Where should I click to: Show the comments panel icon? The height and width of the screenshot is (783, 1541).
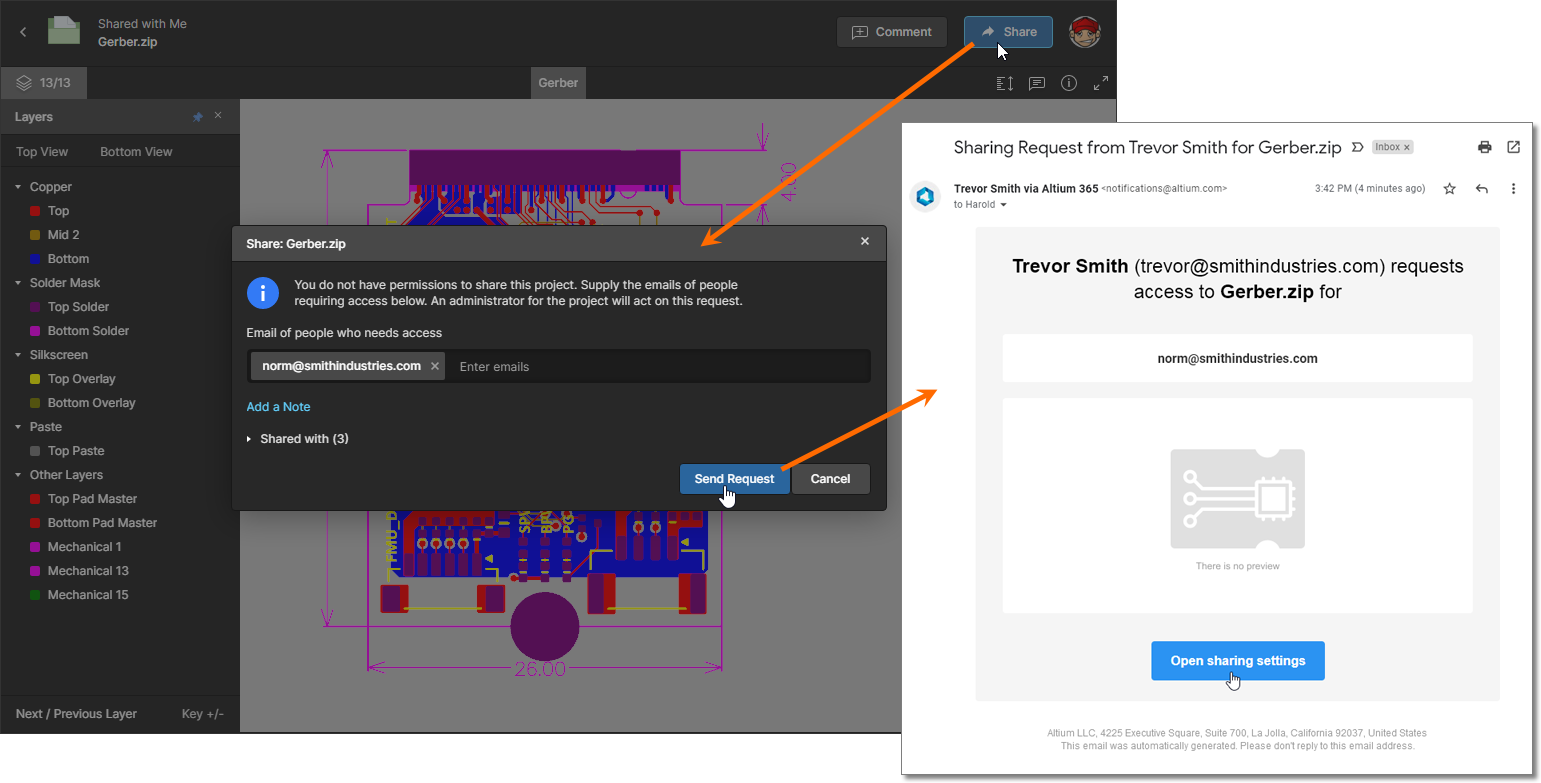[1037, 83]
